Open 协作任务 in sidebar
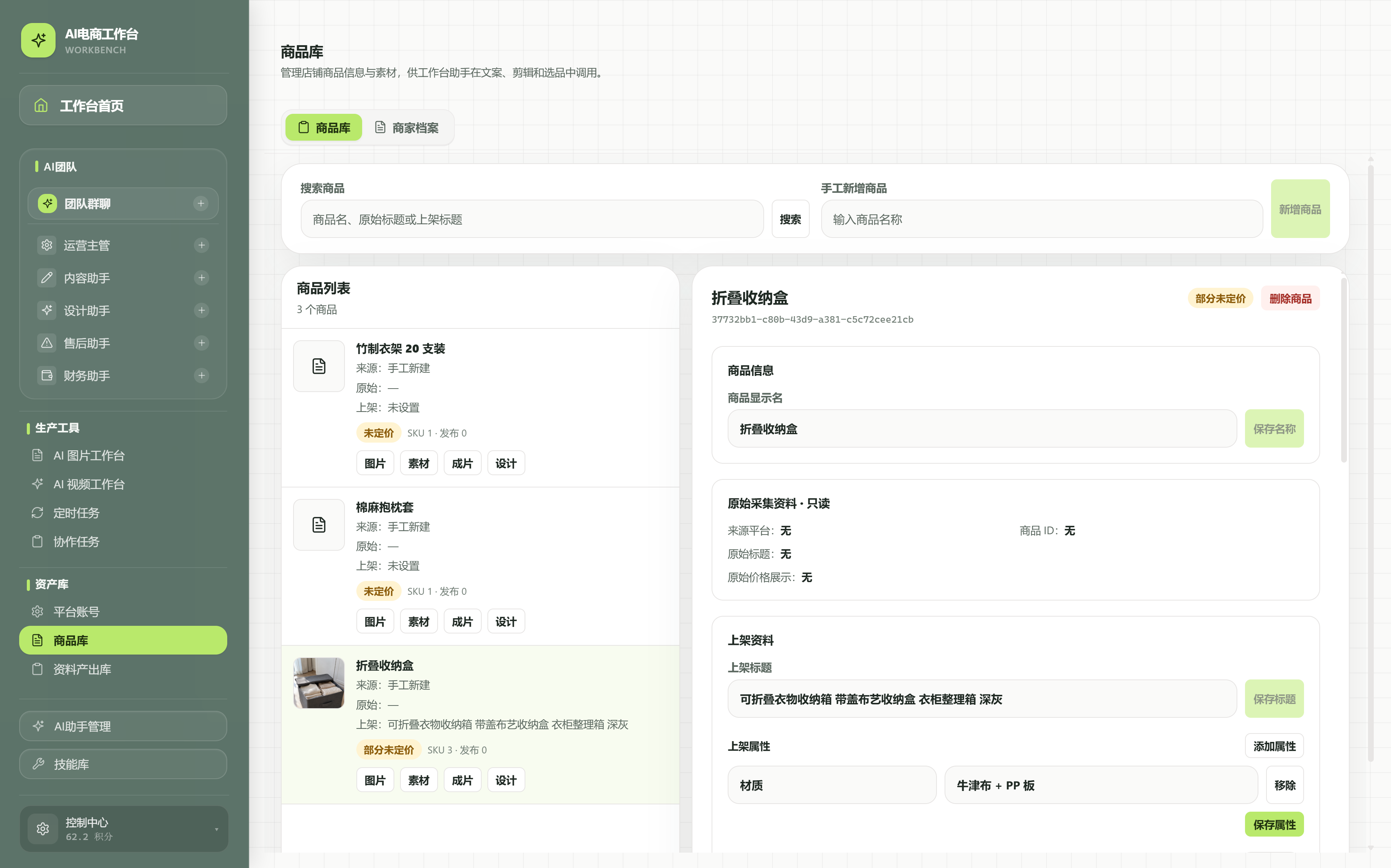Screen dimensions: 1391x868 [123, 541]
